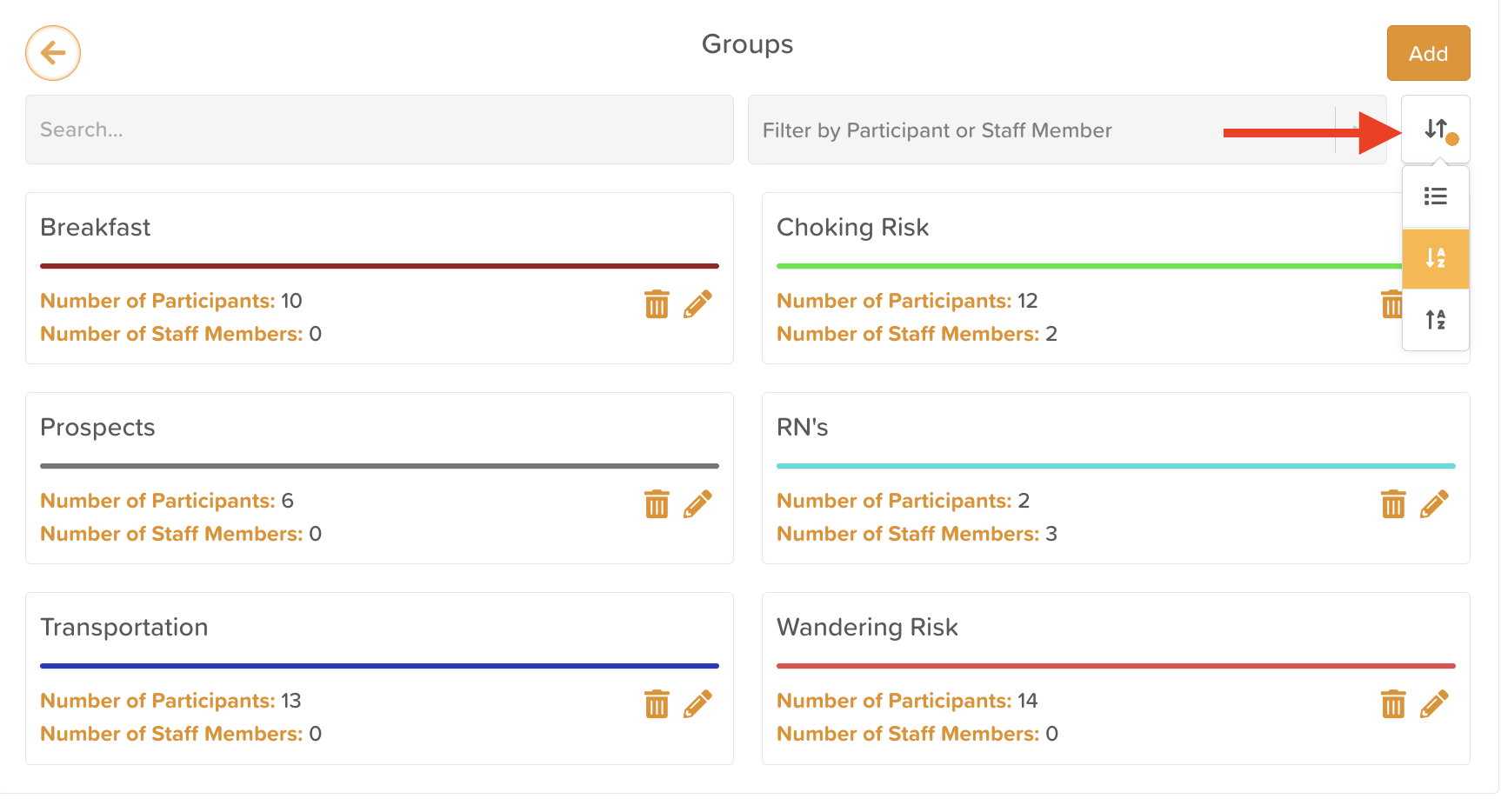
Task: Delete the Transportation group
Action: pyautogui.click(x=657, y=704)
